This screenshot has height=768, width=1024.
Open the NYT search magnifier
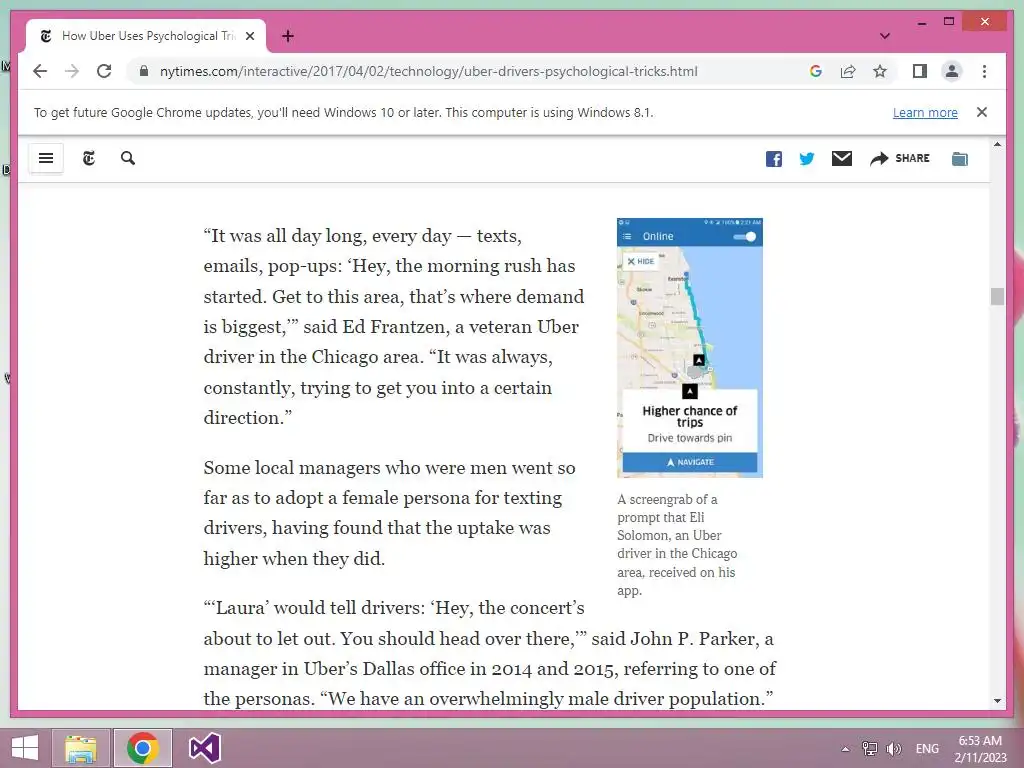point(128,158)
